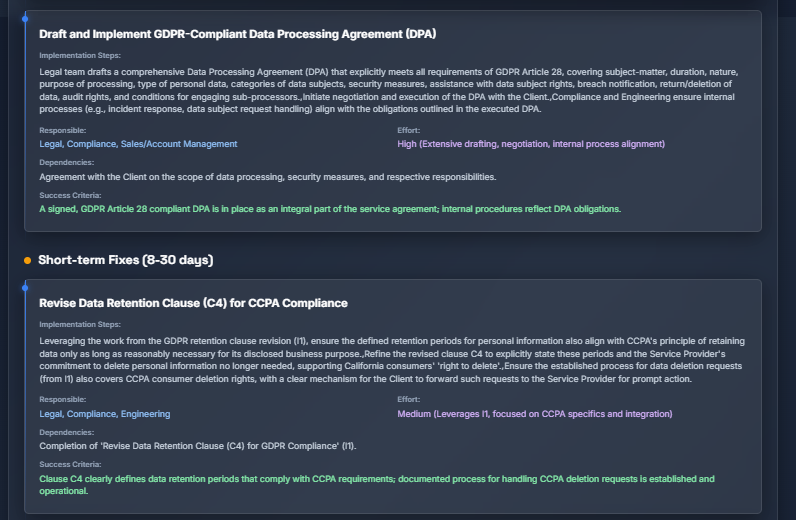Image resolution: width=796 pixels, height=520 pixels.
Task: Click the dependency on GDPR clause revision (I1)
Action: click(198, 446)
